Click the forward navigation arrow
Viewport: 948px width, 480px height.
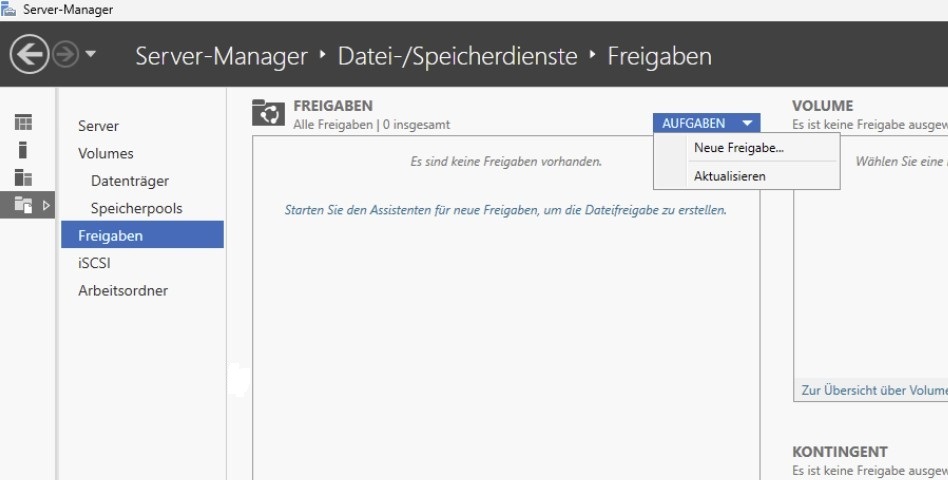coord(64,55)
